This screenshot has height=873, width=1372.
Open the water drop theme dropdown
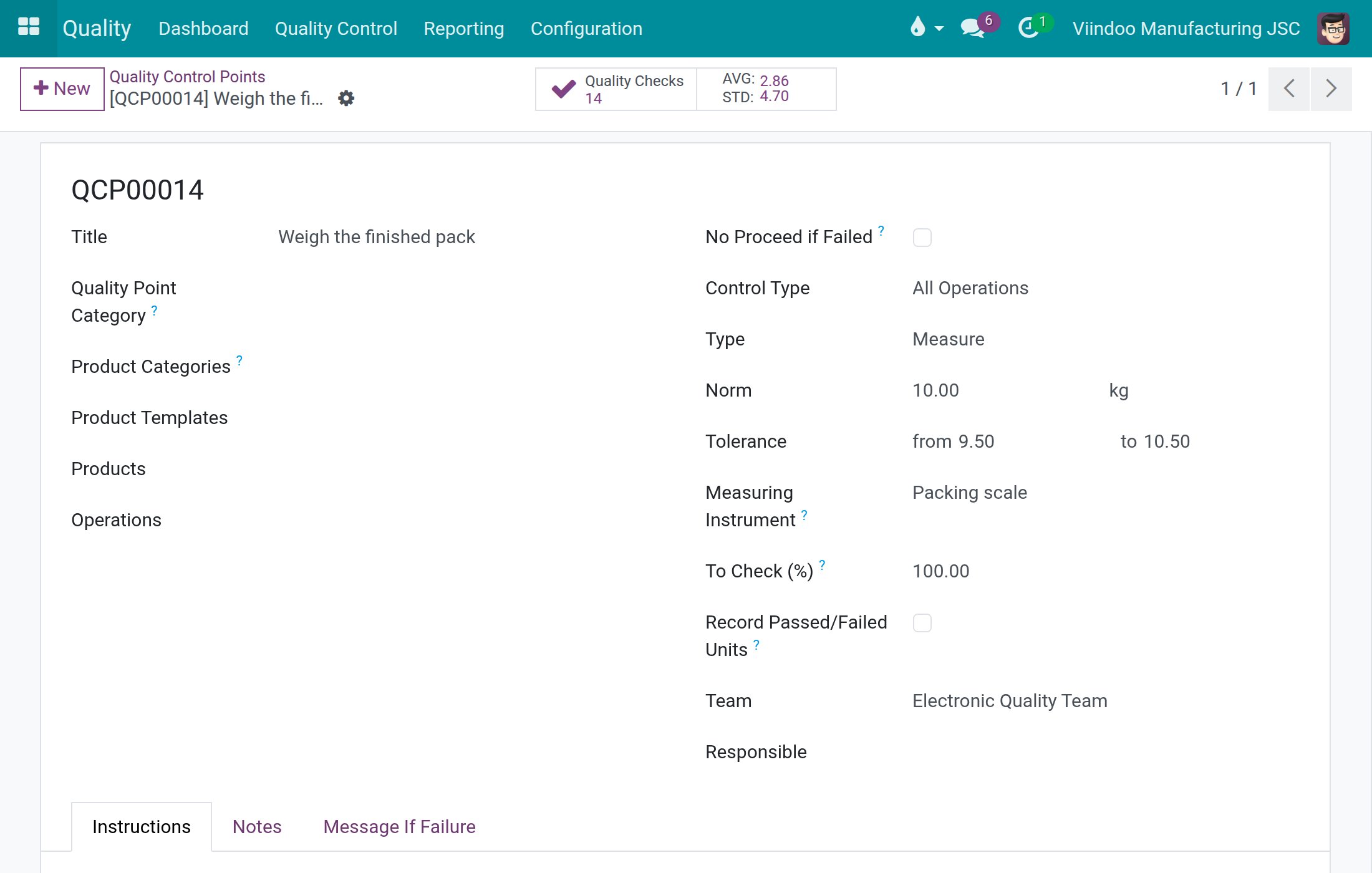(x=927, y=27)
